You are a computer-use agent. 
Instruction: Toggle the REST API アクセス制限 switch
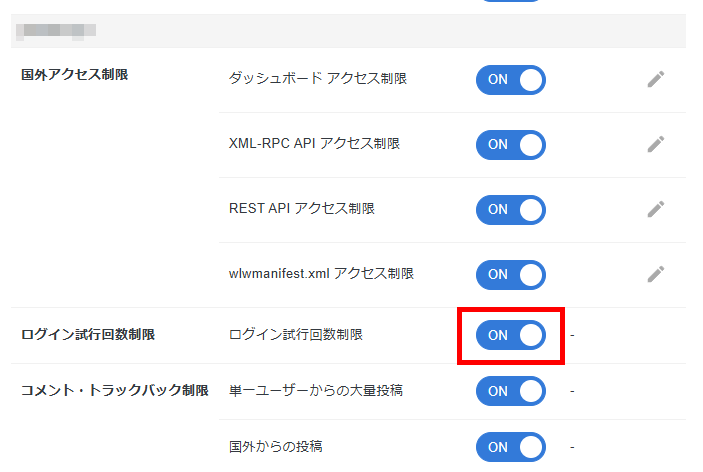[510, 209]
